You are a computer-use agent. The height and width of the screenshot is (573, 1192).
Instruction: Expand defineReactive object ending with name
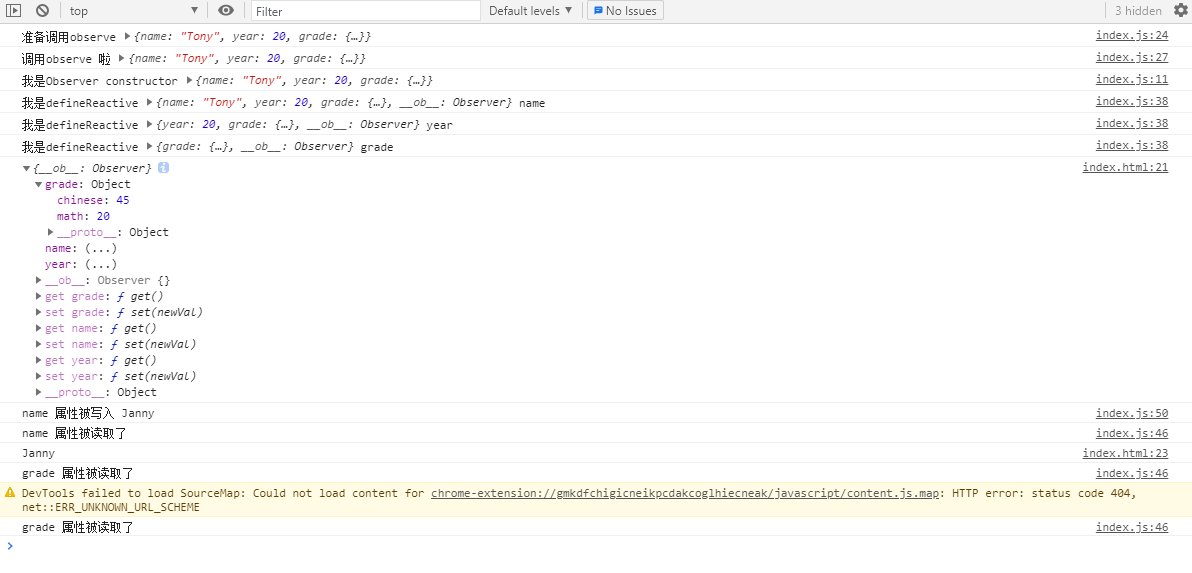[149, 102]
